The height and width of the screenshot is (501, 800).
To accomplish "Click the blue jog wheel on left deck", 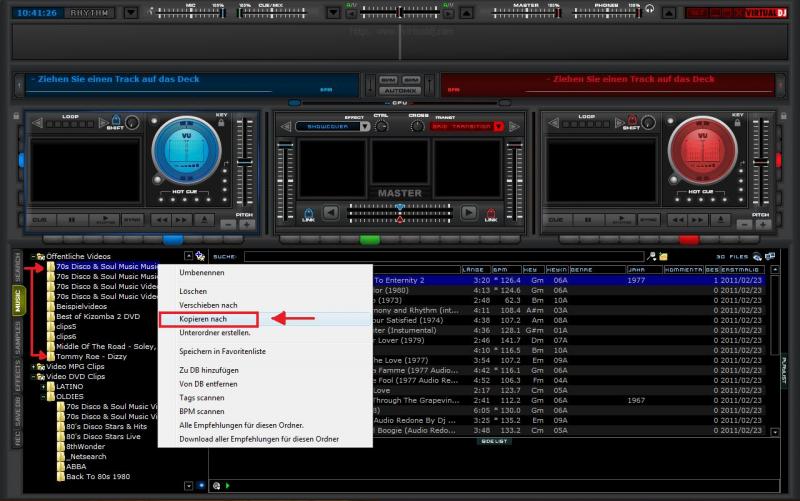I will tap(185, 151).
